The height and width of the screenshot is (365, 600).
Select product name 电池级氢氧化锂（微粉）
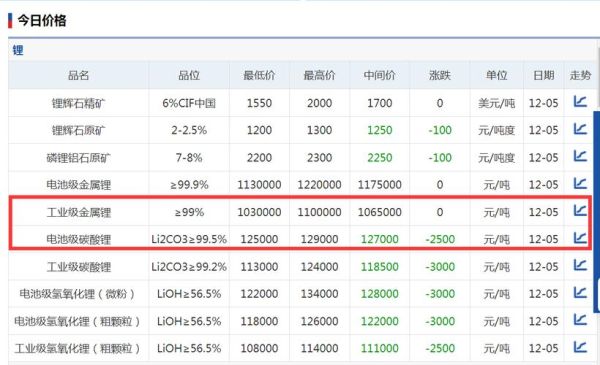pos(77,294)
